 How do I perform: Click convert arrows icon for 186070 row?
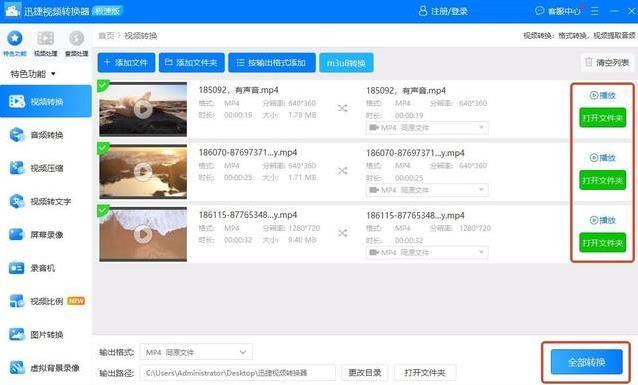(343, 171)
